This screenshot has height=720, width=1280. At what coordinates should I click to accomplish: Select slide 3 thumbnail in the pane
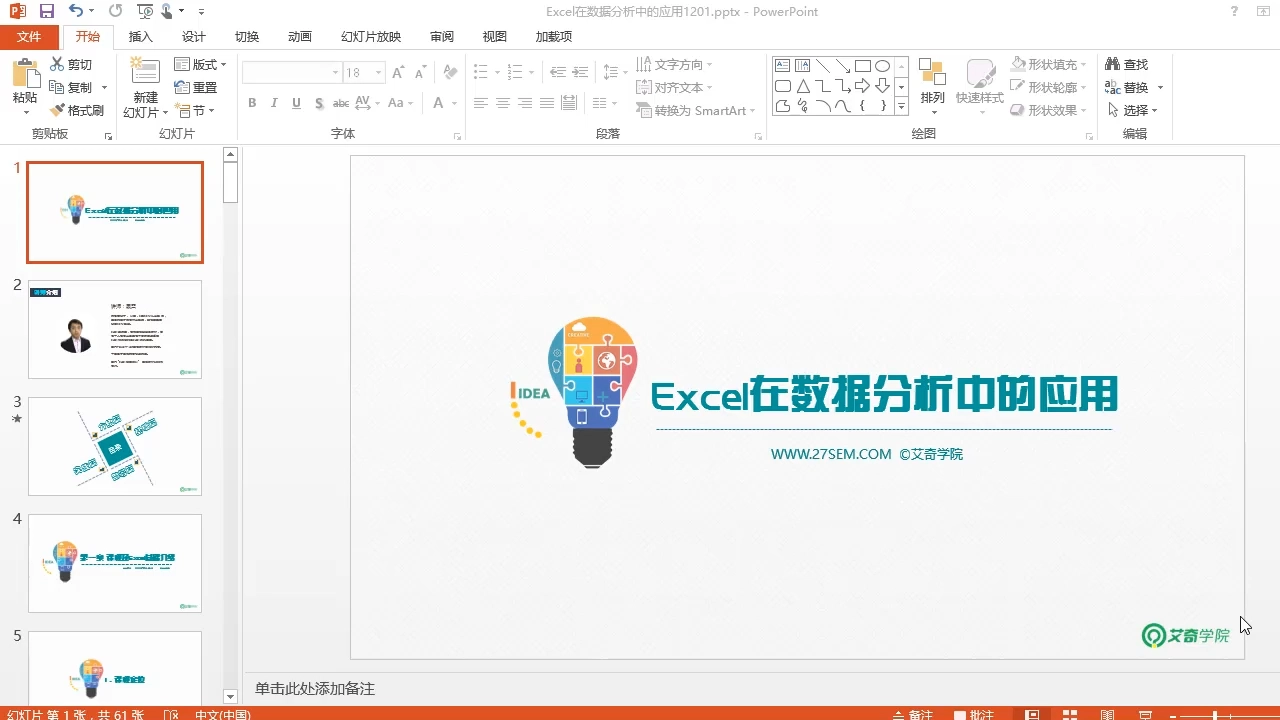tap(114, 446)
